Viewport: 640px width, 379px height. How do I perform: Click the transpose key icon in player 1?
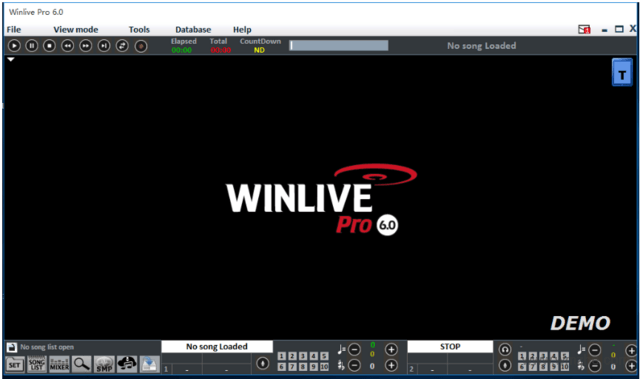[x=341, y=365]
